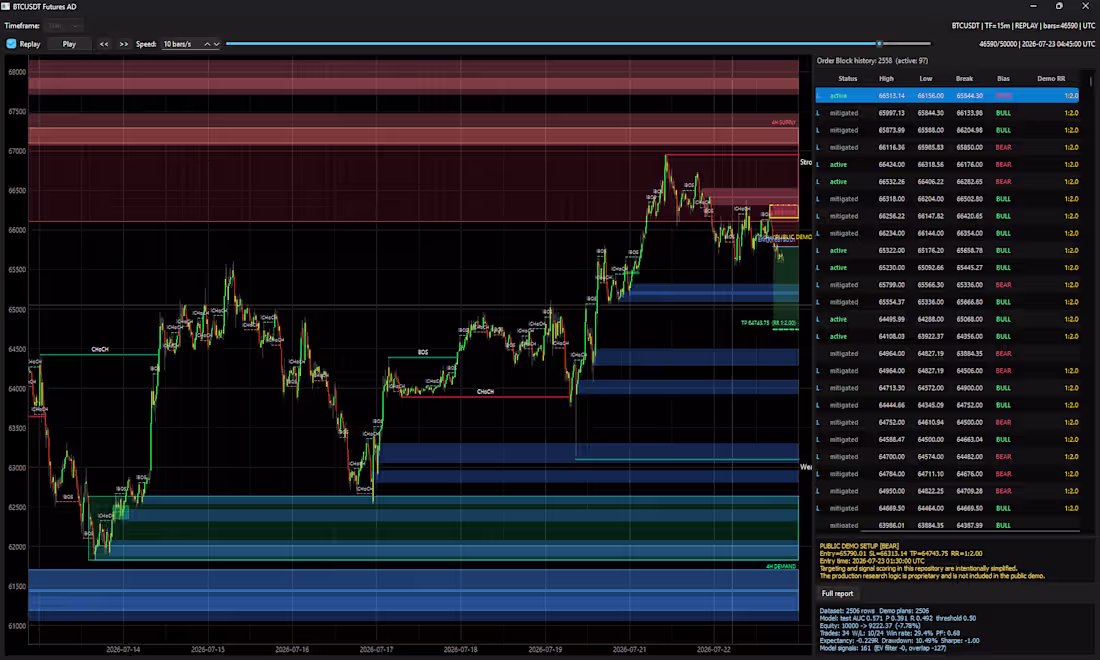
Task: Toggle the Replay checkbox
Action: (x=11, y=43)
